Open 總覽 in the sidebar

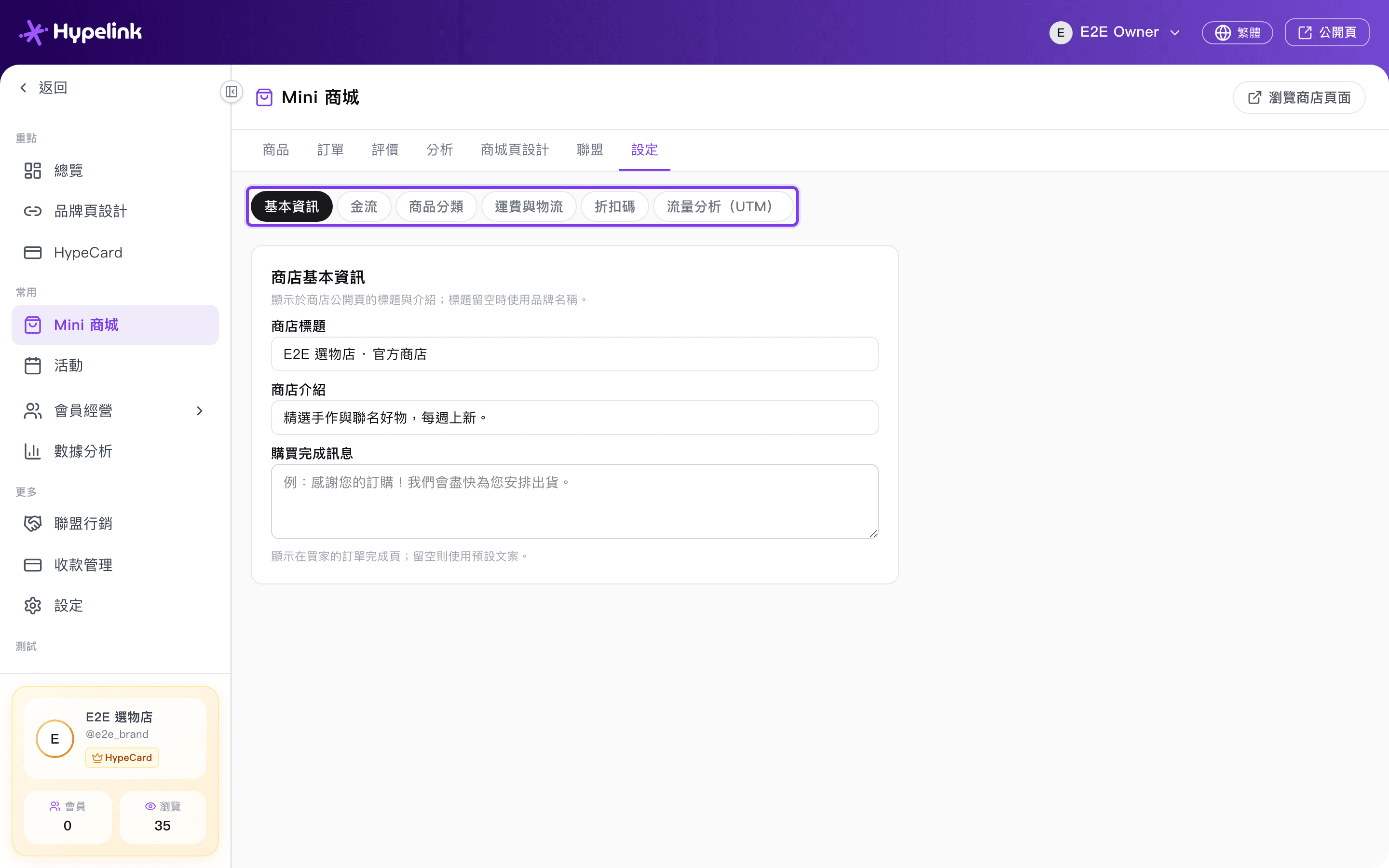click(115, 171)
